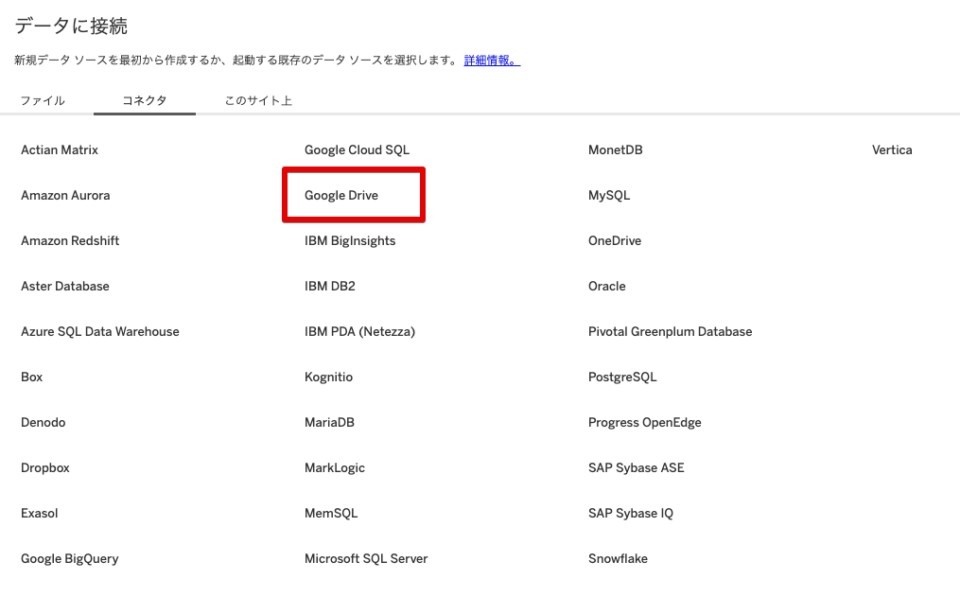This screenshot has height=597, width=960.
Task: Select Azure SQL Data Warehouse
Action: [x=100, y=331]
